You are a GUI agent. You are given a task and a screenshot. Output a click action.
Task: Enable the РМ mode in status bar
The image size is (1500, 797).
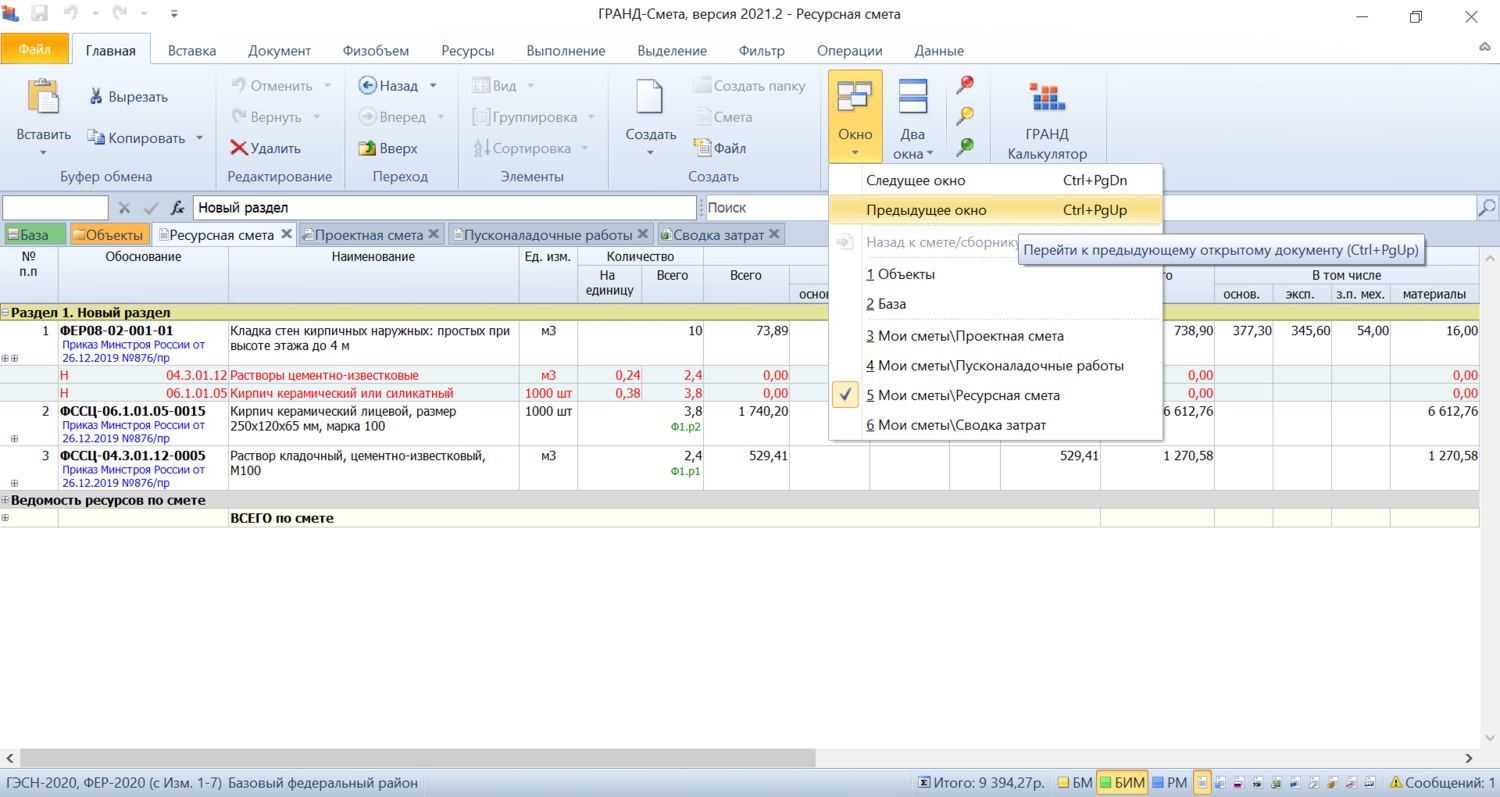click(1168, 783)
